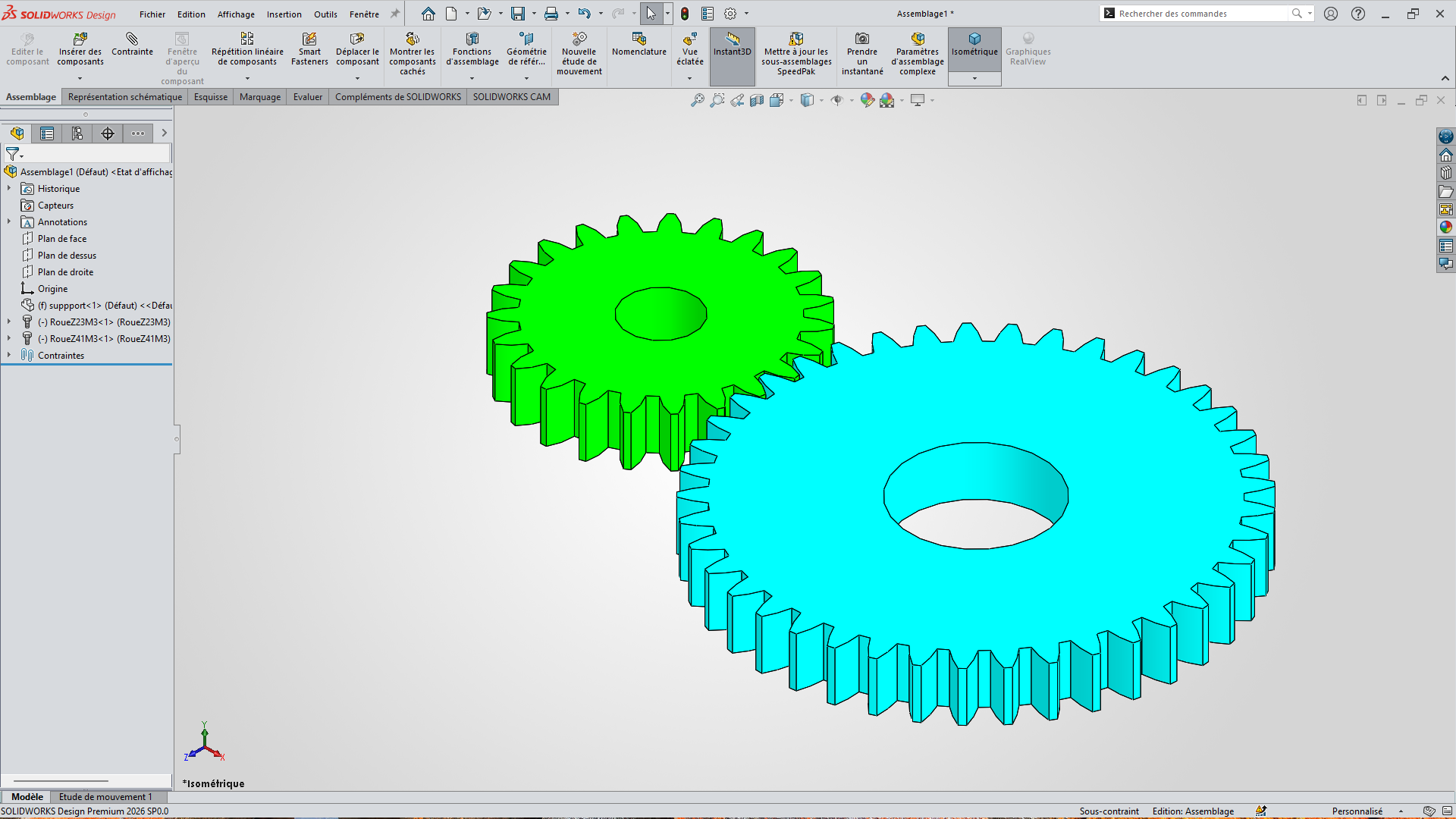Viewport: 1456px width, 819px height.
Task: Click the Personnalisé units status entry
Action: [x=1357, y=811]
